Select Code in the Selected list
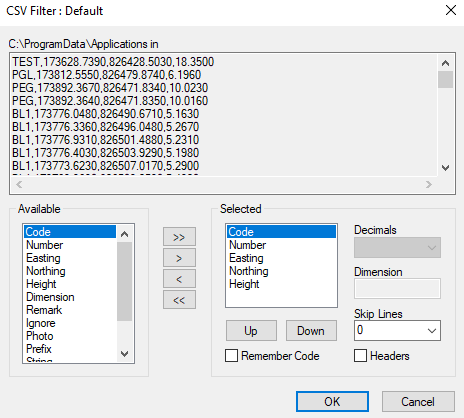 pyautogui.click(x=281, y=232)
